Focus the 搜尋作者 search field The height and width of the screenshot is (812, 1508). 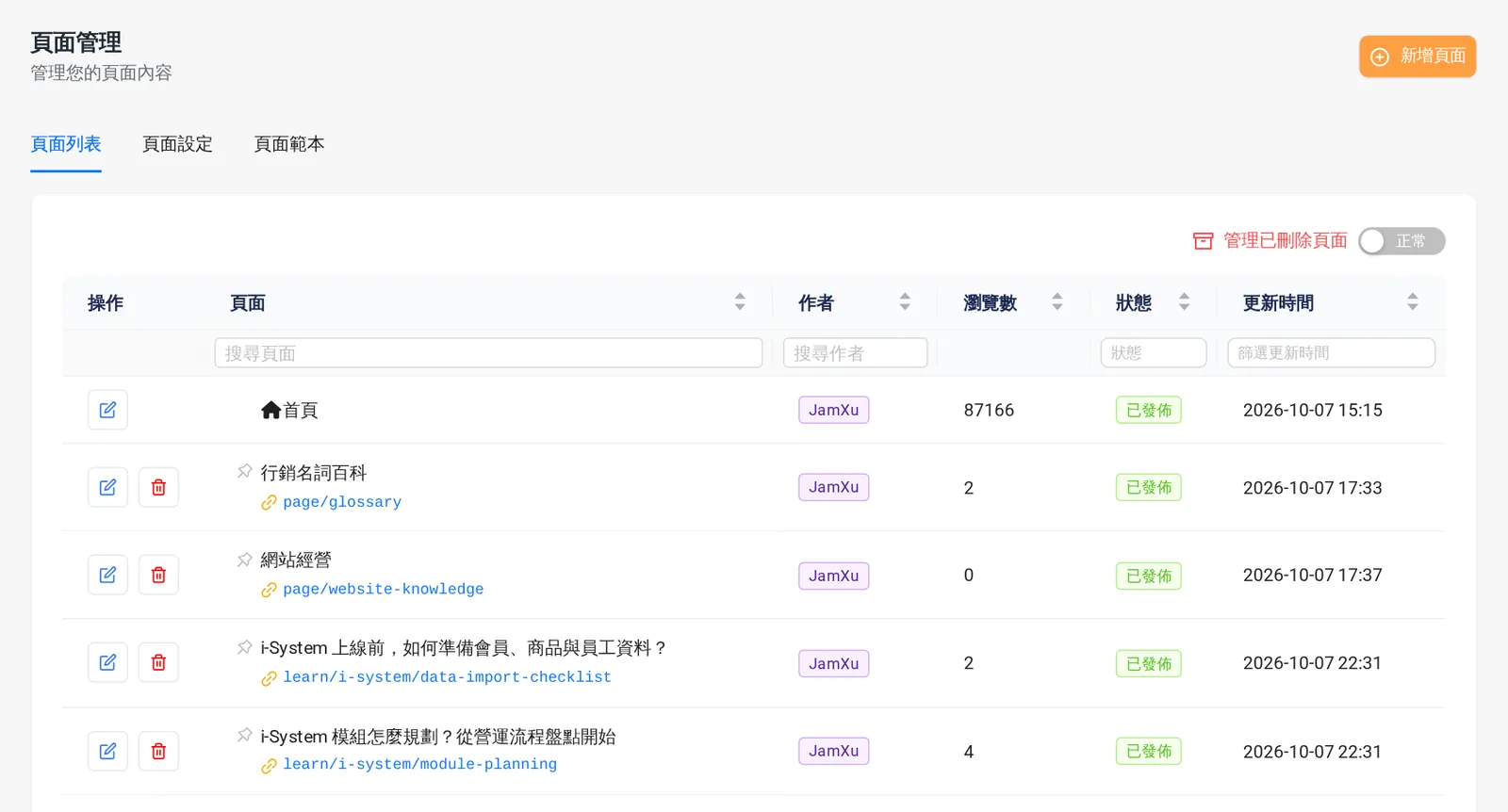856,353
